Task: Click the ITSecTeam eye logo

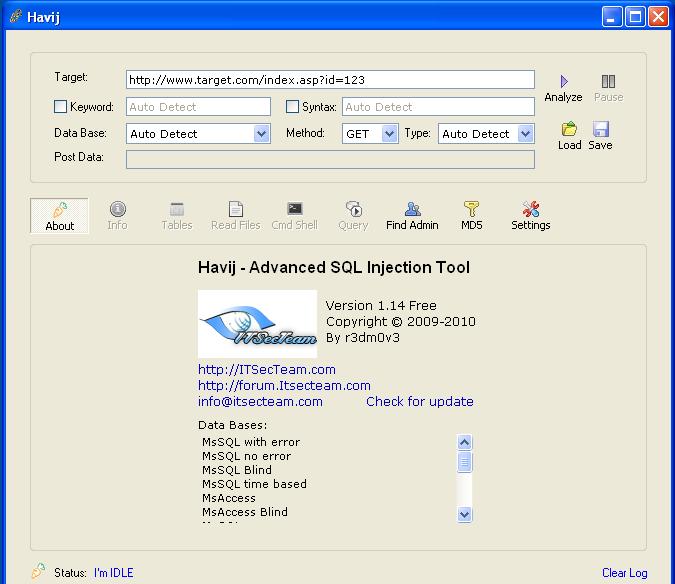Action: [x=257, y=324]
